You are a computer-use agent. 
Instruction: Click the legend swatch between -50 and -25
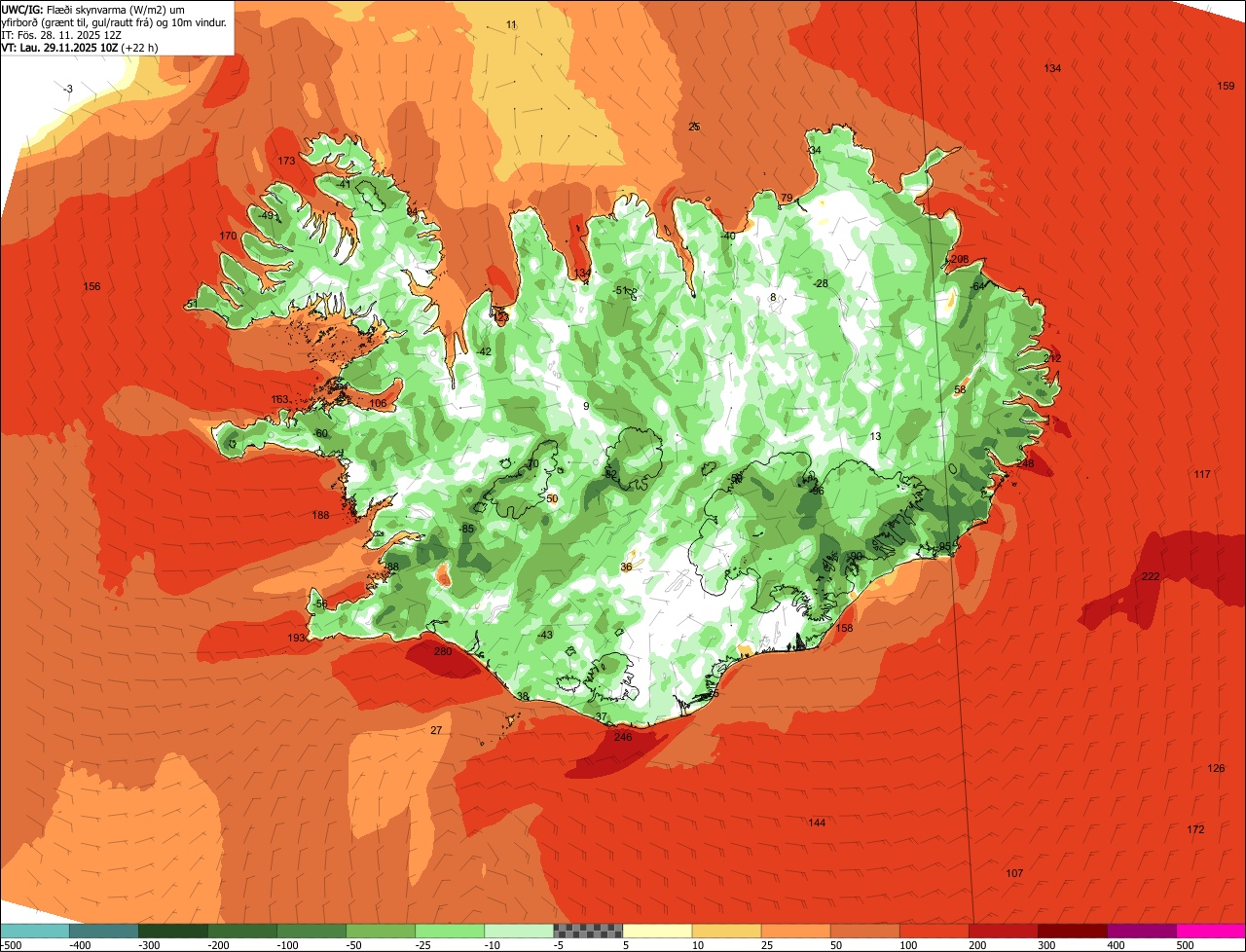point(381,931)
